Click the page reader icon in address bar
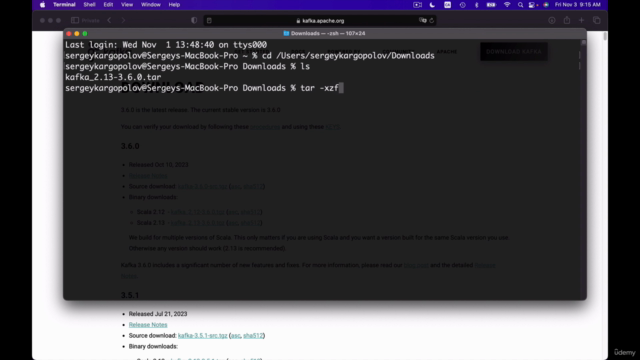The height and width of the screenshot is (360, 640). pos(209,20)
